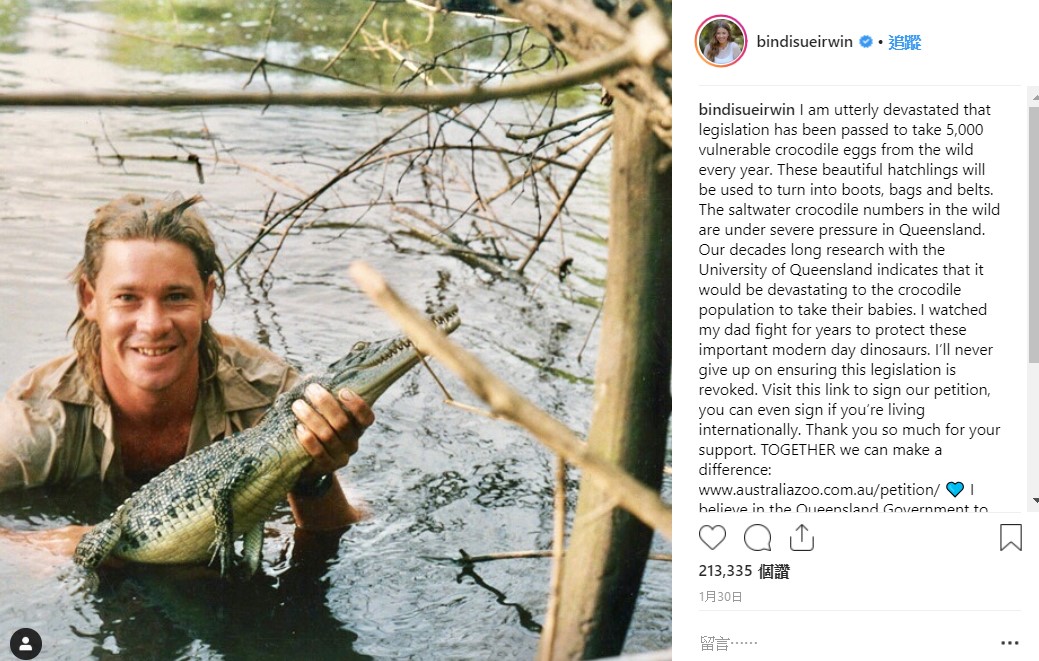Click the blue verified badge
This screenshot has height=661, width=1039.
pyautogui.click(x=866, y=42)
